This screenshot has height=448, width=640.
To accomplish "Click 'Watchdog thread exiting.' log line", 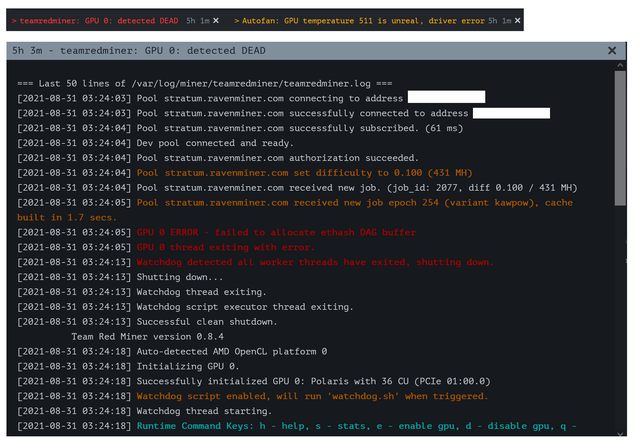I will pos(142,292).
